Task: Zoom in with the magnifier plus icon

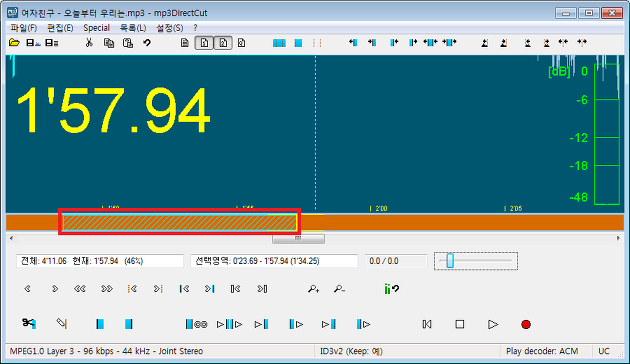Action: tap(313, 288)
